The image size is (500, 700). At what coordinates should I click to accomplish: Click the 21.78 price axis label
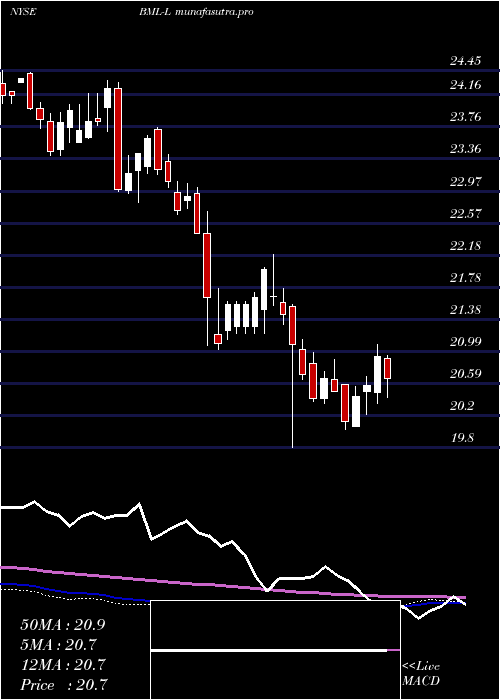[465, 278]
